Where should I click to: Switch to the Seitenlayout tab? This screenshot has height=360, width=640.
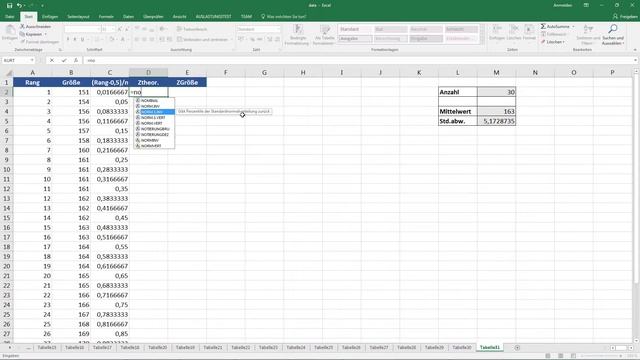(x=78, y=17)
